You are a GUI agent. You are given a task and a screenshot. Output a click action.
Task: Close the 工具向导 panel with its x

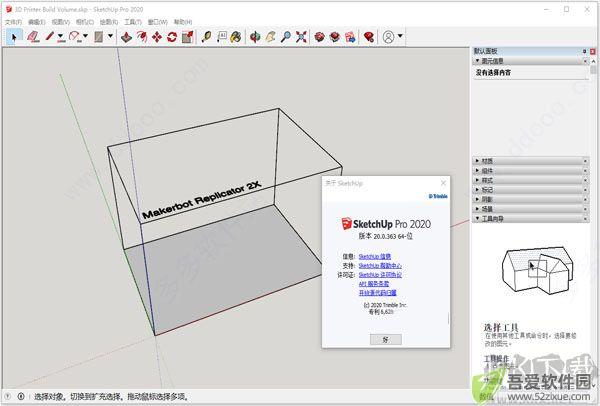click(585, 218)
